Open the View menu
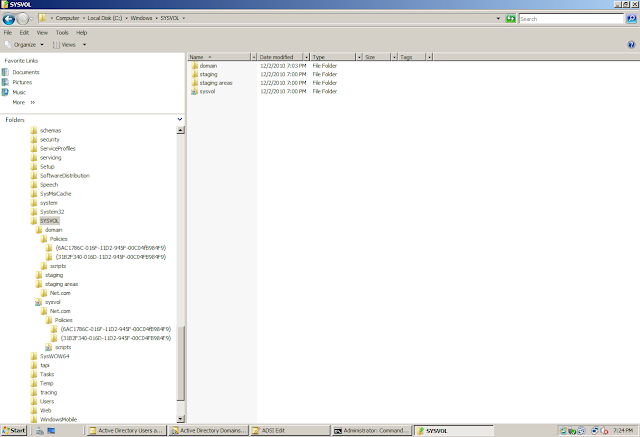 coord(42,33)
